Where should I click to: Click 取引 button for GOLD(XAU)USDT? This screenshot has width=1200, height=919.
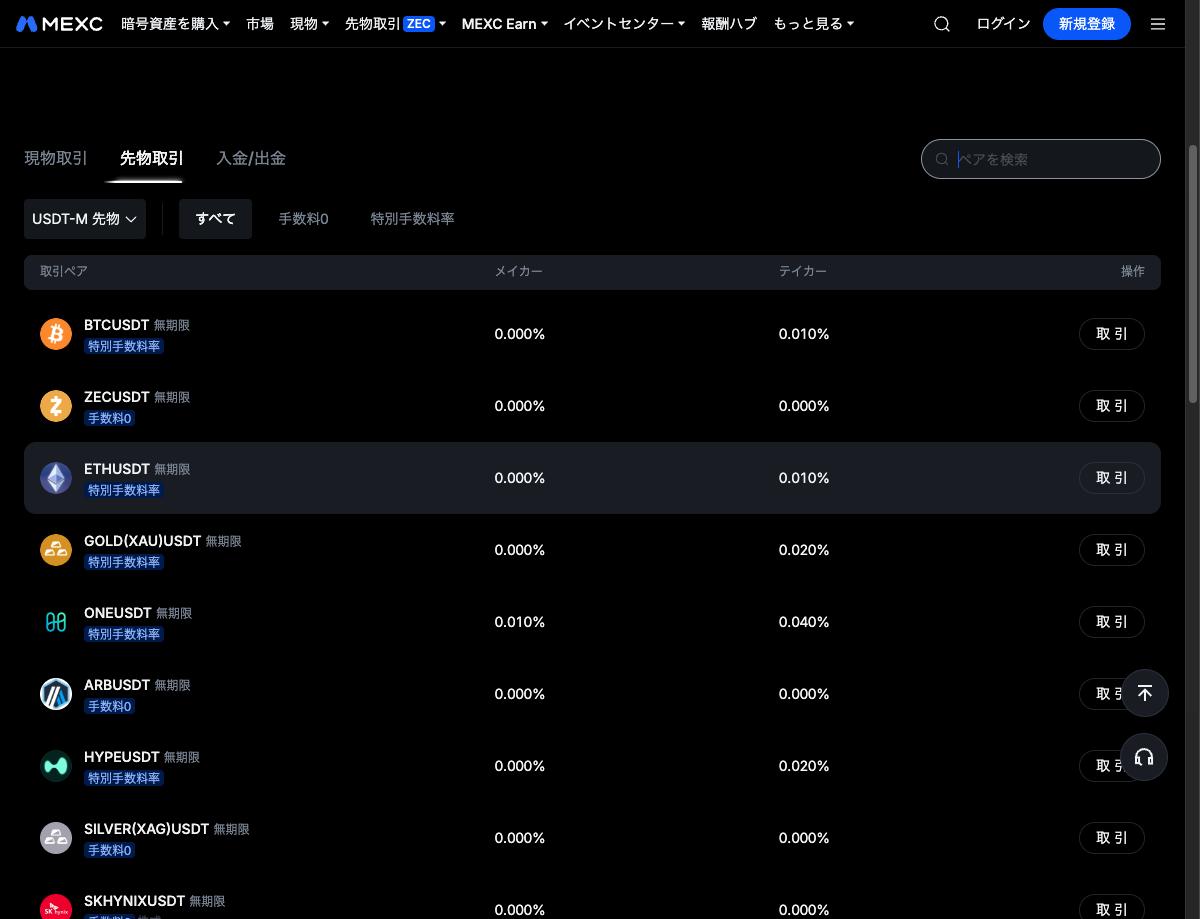pos(1112,550)
